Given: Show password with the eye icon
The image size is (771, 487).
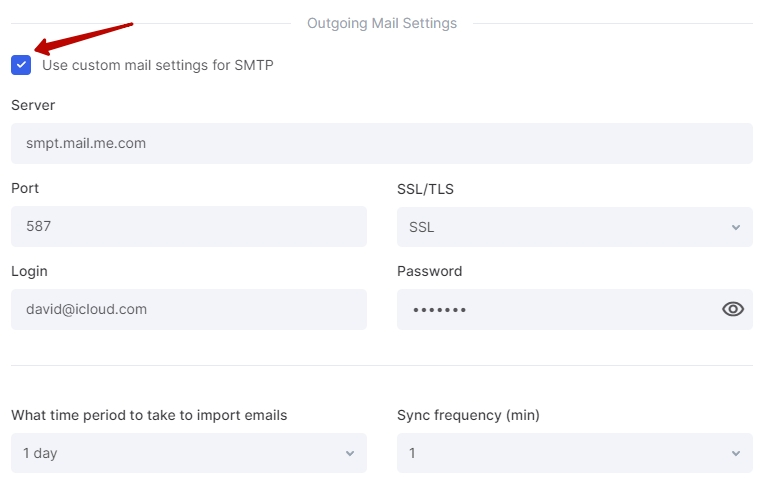Looking at the screenshot, I should click(x=733, y=309).
